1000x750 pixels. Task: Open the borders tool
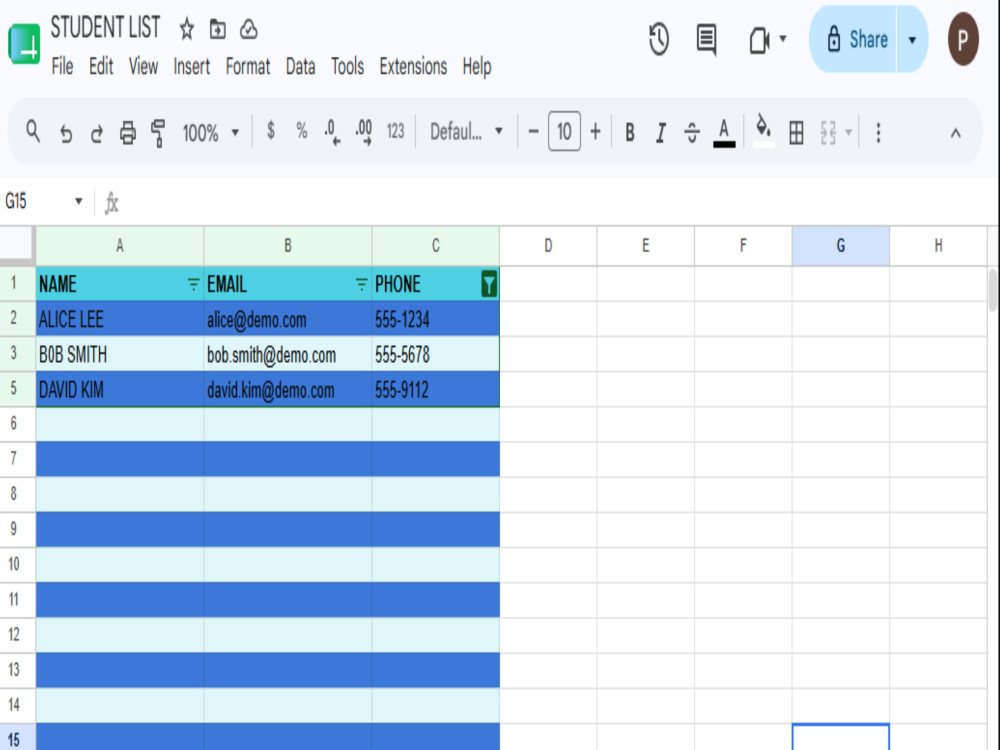(796, 133)
